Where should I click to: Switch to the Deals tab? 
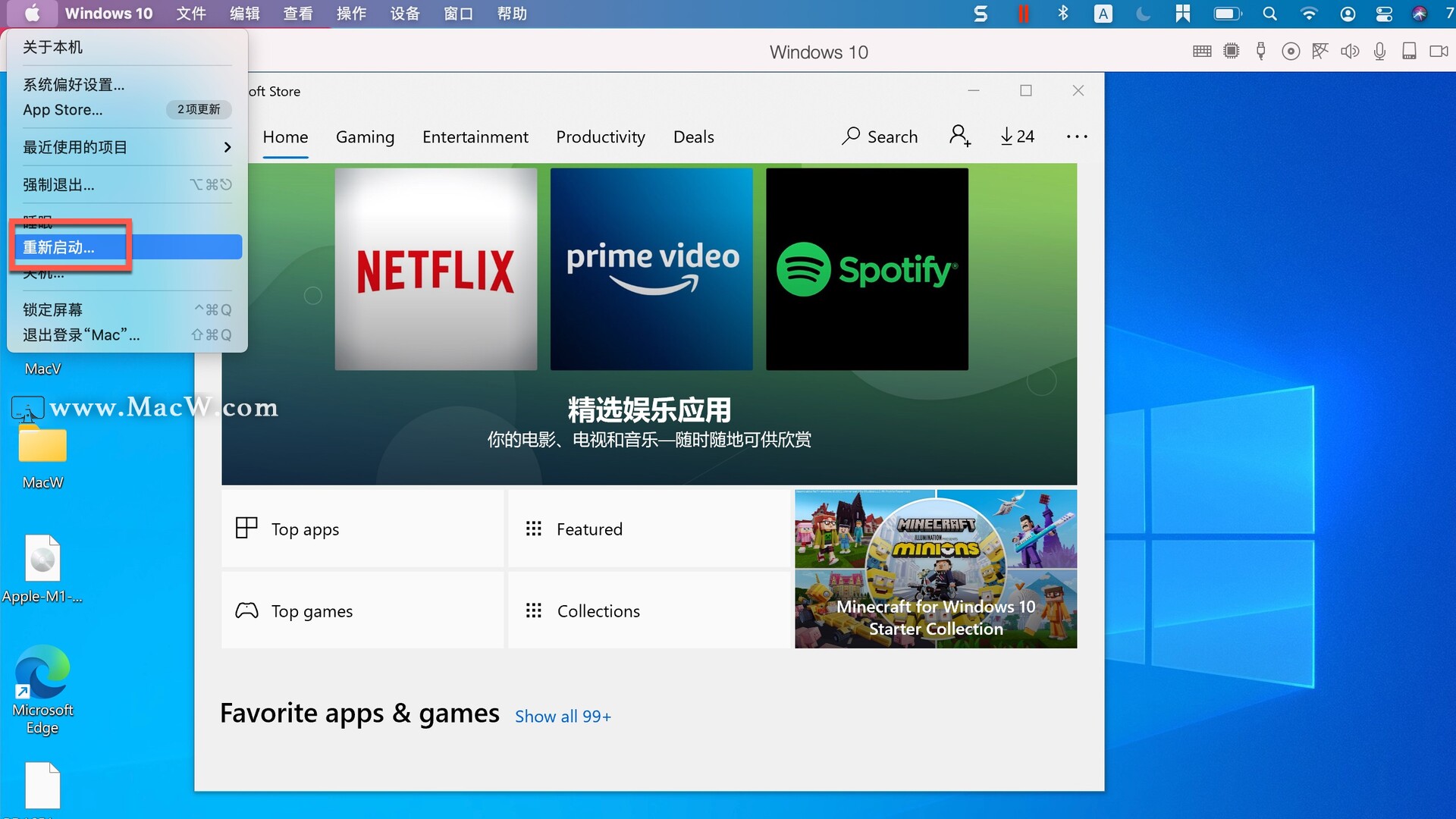pos(694,137)
